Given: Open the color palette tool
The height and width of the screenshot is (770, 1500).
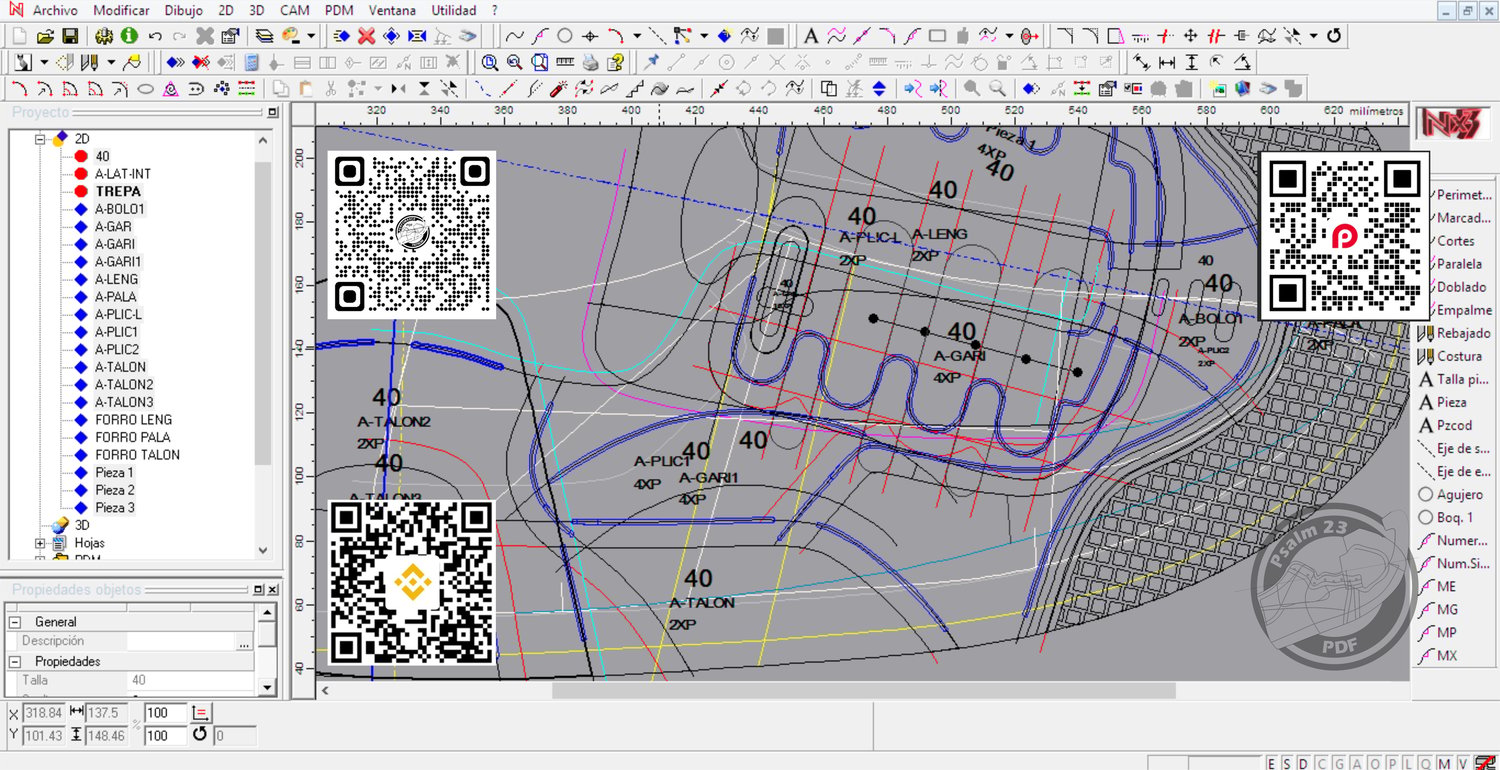Looking at the screenshot, I should click(291, 36).
